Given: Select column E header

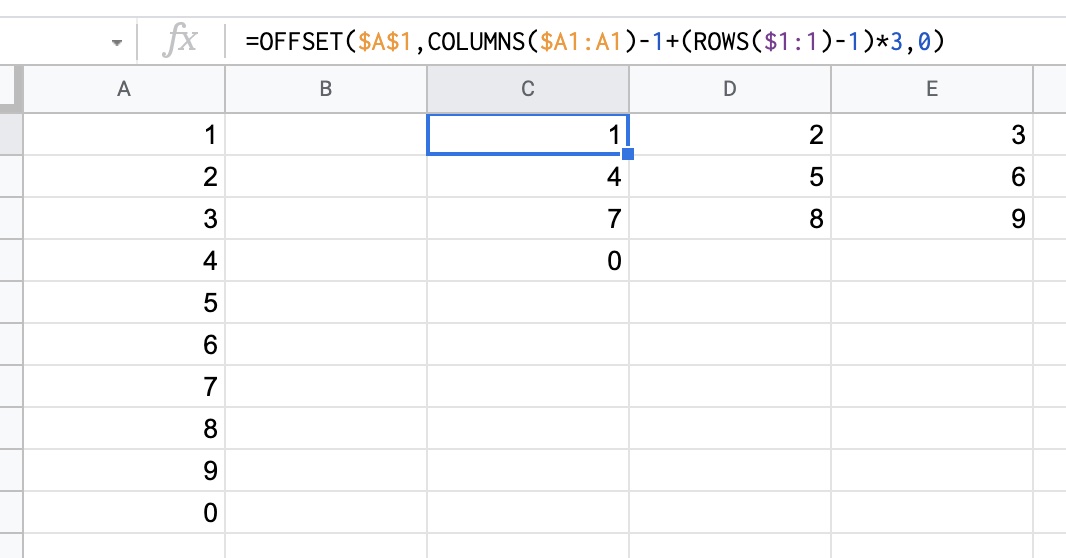Looking at the screenshot, I should pyautogui.click(x=931, y=89).
